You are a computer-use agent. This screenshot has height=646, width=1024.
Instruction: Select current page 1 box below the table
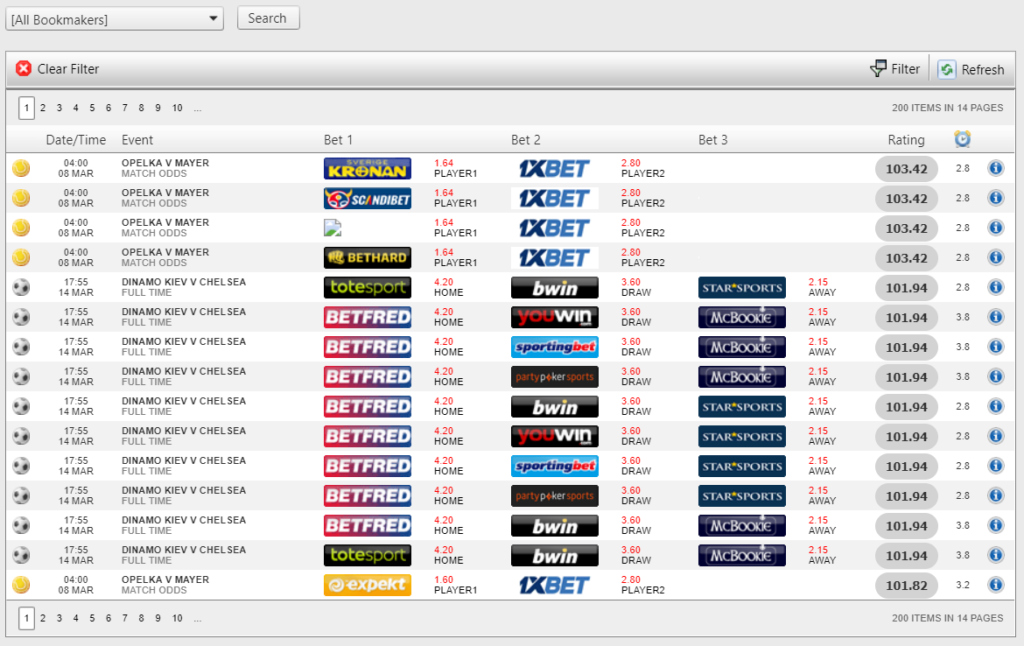[x=26, y=618]
